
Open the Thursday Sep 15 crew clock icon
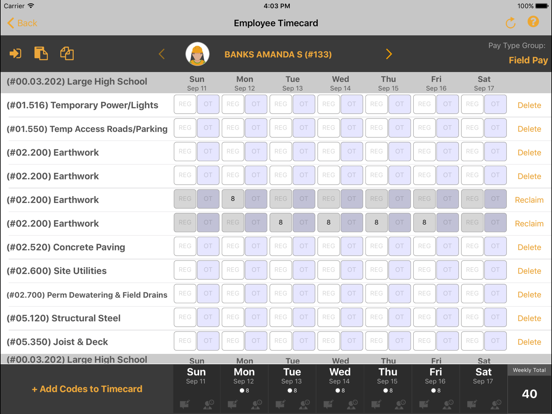click(400, 404)
